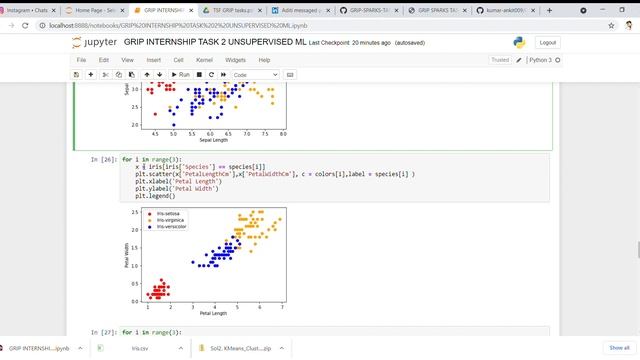
Task: Click the Python 3 kernel indicator
Action: pos(544,60)
